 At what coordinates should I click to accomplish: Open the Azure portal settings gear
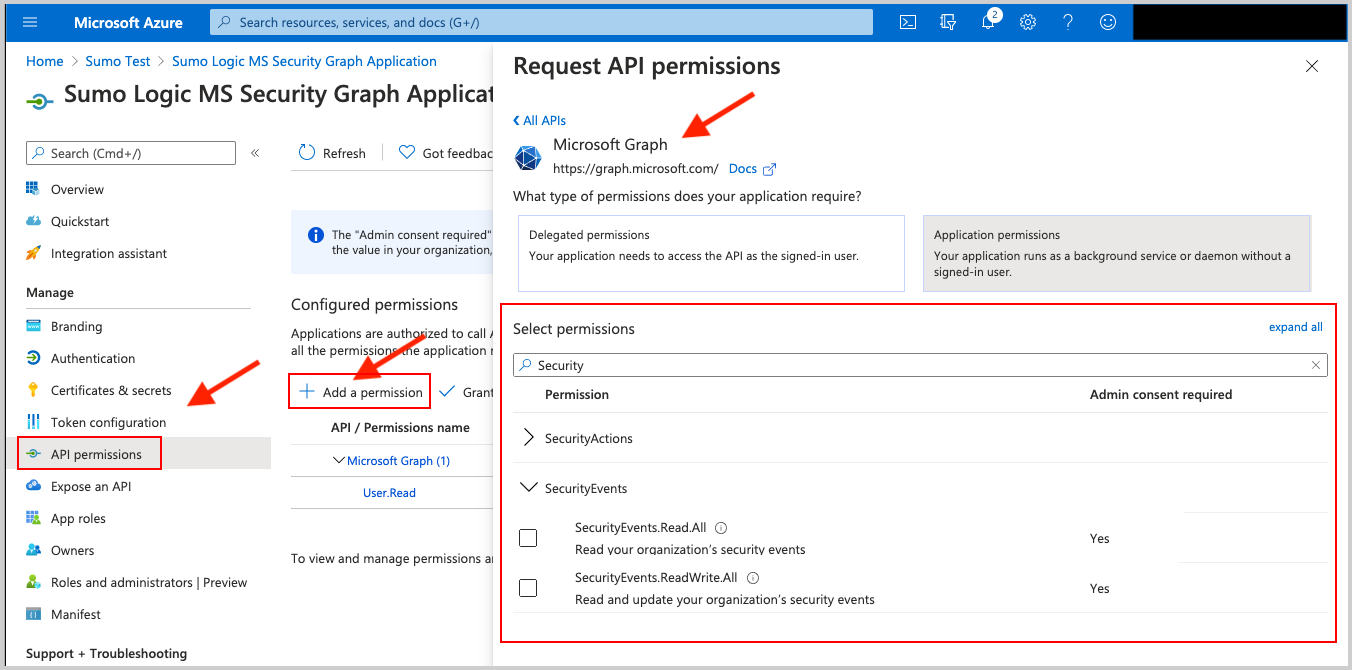(x=1028, y=21)
